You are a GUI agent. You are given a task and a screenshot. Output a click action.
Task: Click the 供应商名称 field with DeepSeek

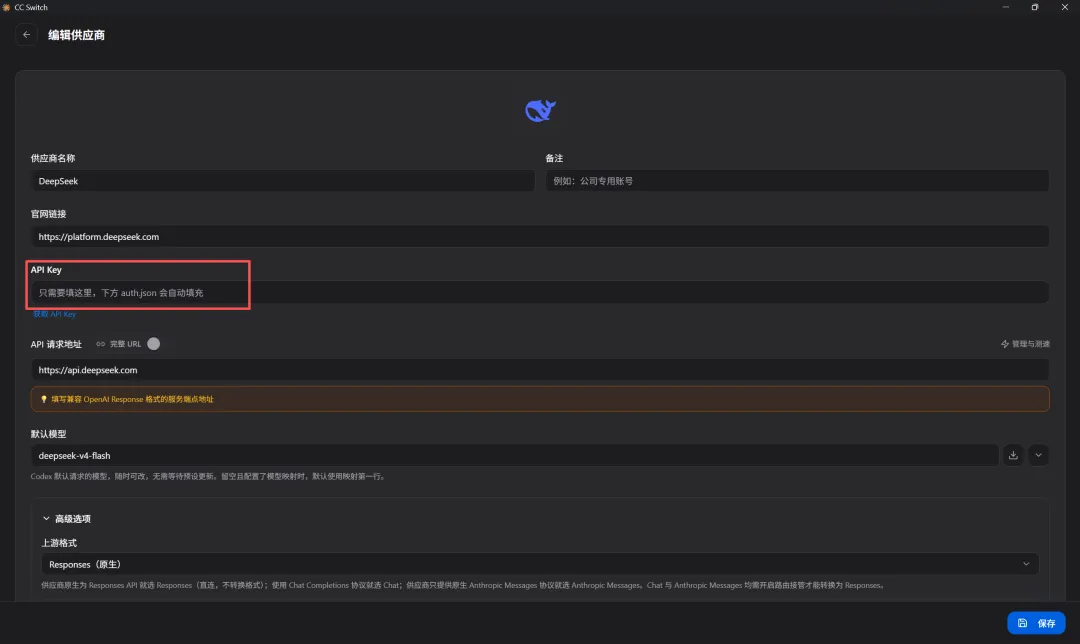click(x=282, y=181)
